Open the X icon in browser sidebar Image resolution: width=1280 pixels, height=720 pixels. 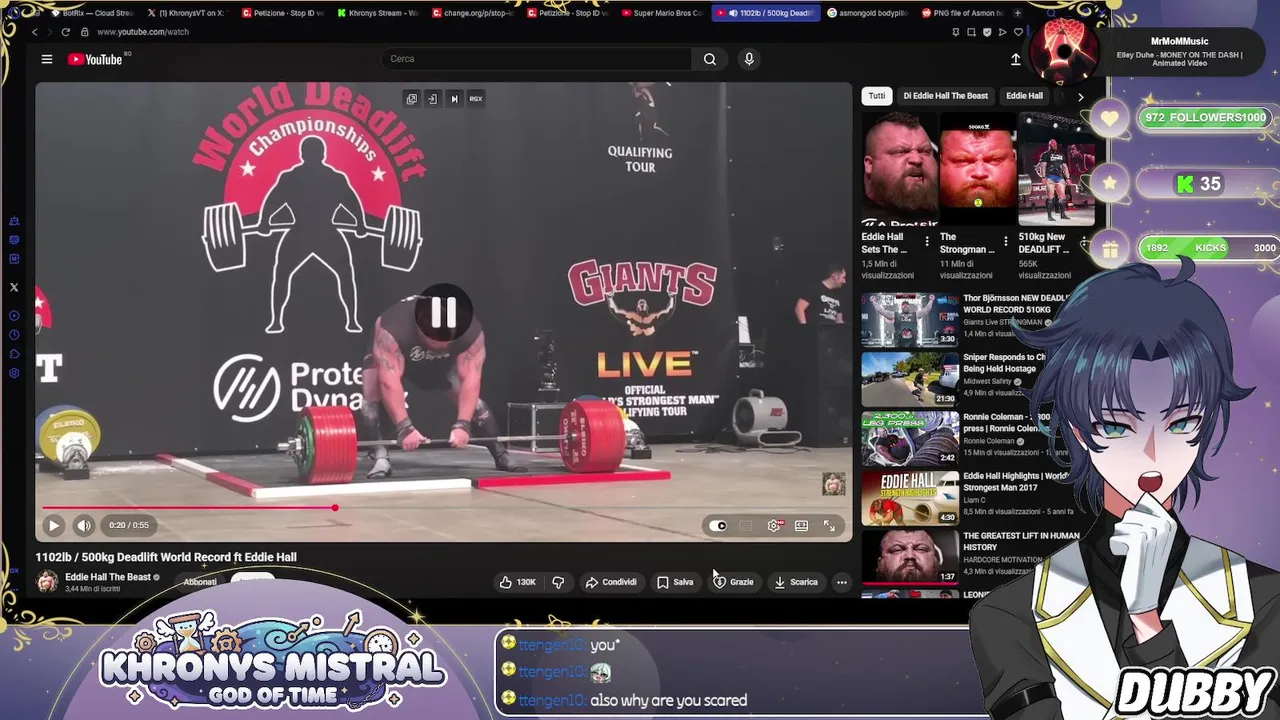[x=14, y=287]
